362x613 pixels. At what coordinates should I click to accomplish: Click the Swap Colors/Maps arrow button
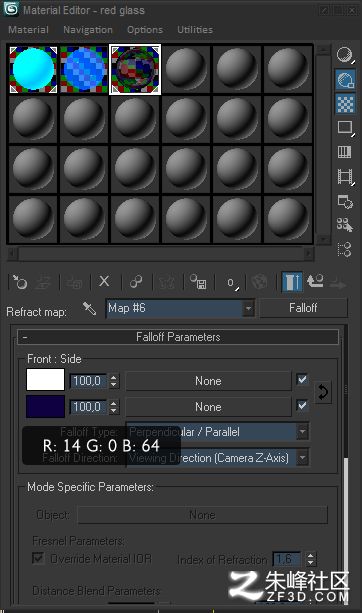[x=323, y=392]
